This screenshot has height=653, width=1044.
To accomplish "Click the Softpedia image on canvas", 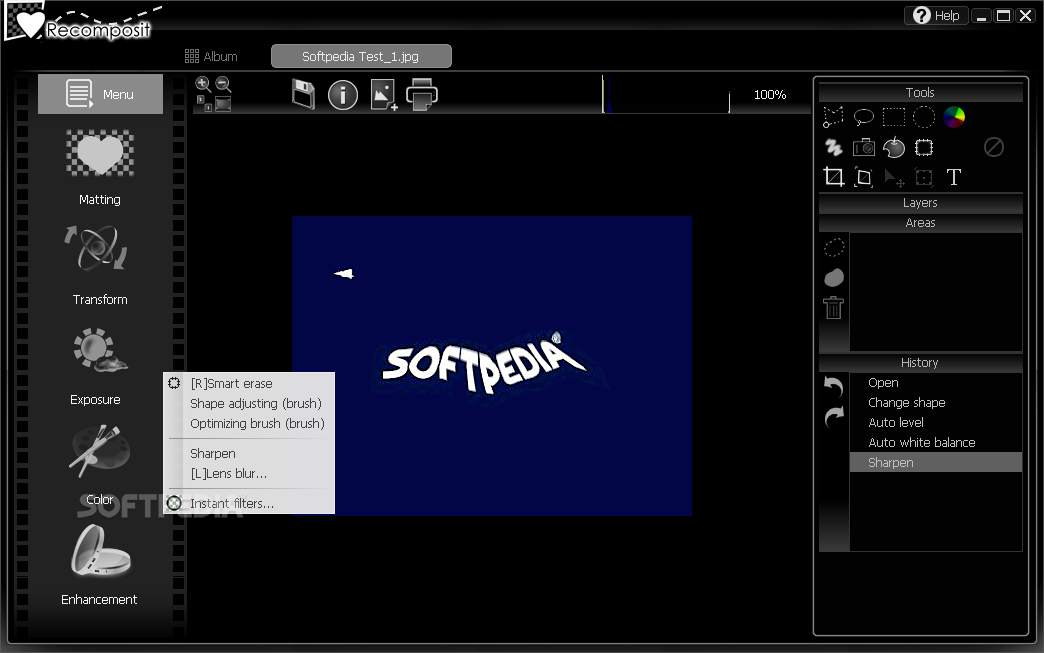I will click(x=492, y=365).
